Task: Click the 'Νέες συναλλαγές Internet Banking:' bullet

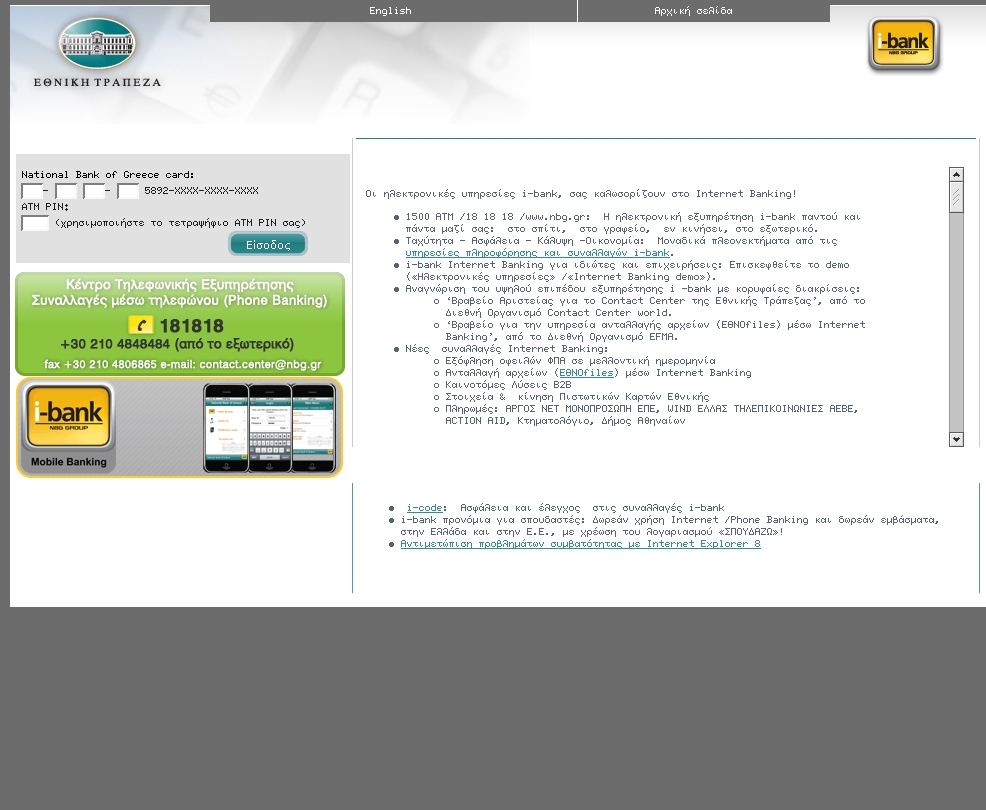Action: pos(506,349)
